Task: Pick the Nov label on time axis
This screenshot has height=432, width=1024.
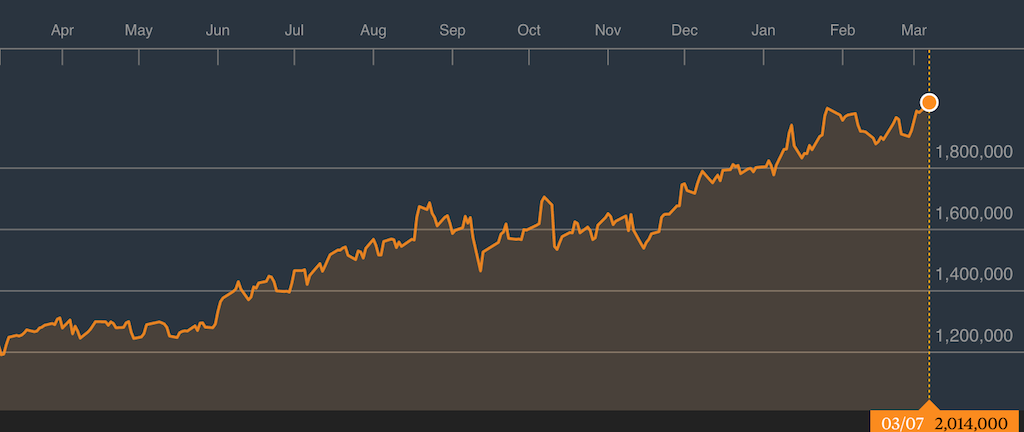Action: pyautogui.click(x=608, y=30)
